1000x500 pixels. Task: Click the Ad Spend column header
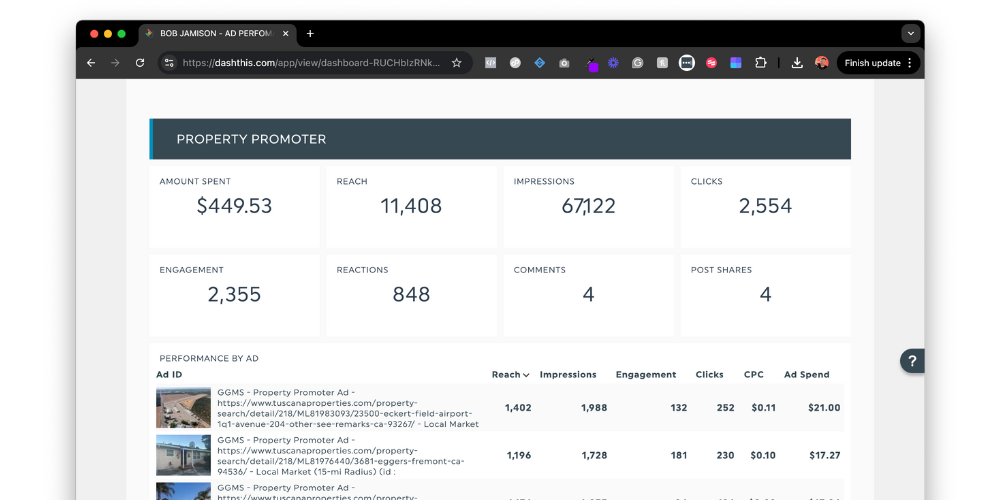point(807,374)
